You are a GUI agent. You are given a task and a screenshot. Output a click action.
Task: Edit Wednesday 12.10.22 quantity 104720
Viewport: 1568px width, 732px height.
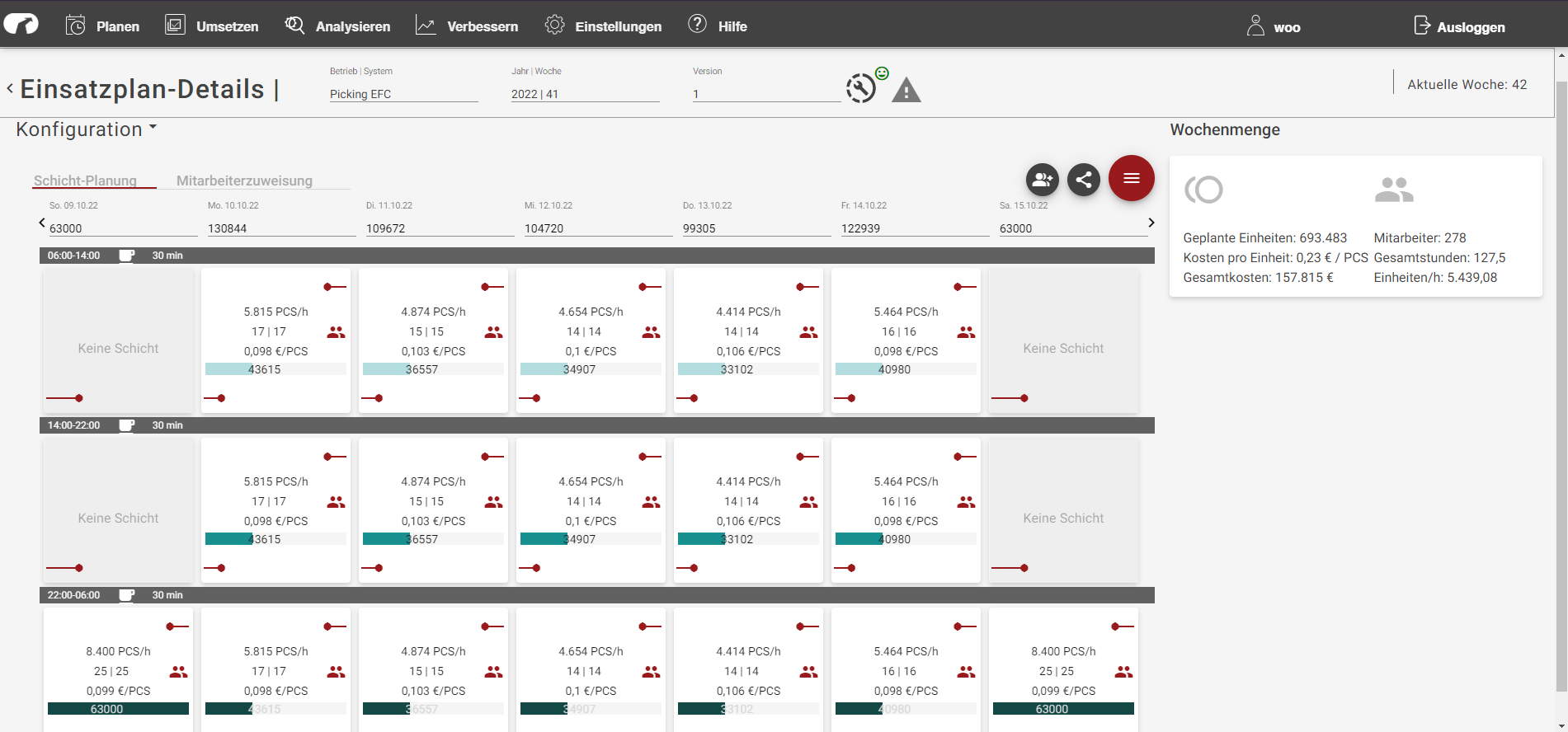click(x=599, y=228)
